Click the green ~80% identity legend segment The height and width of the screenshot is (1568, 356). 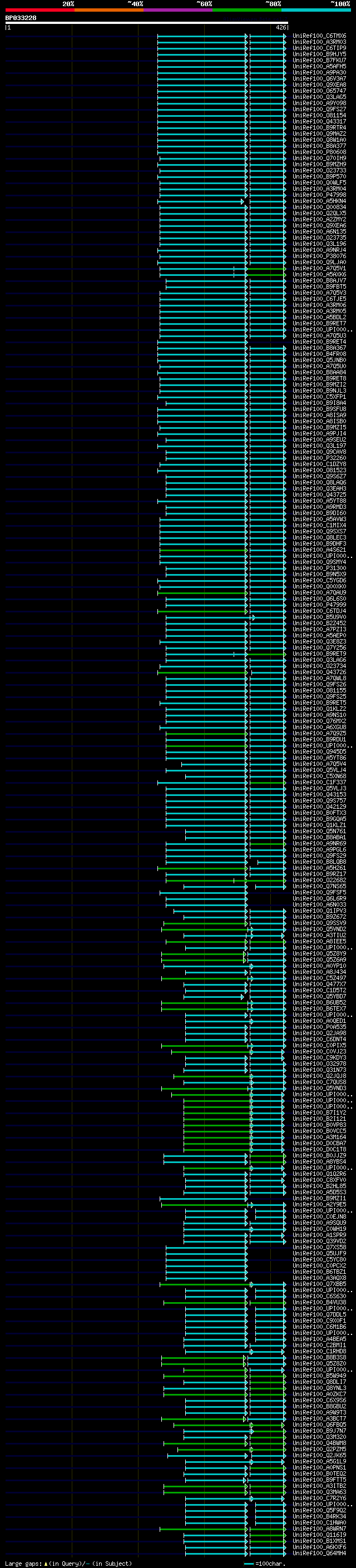tap(247, 11)
